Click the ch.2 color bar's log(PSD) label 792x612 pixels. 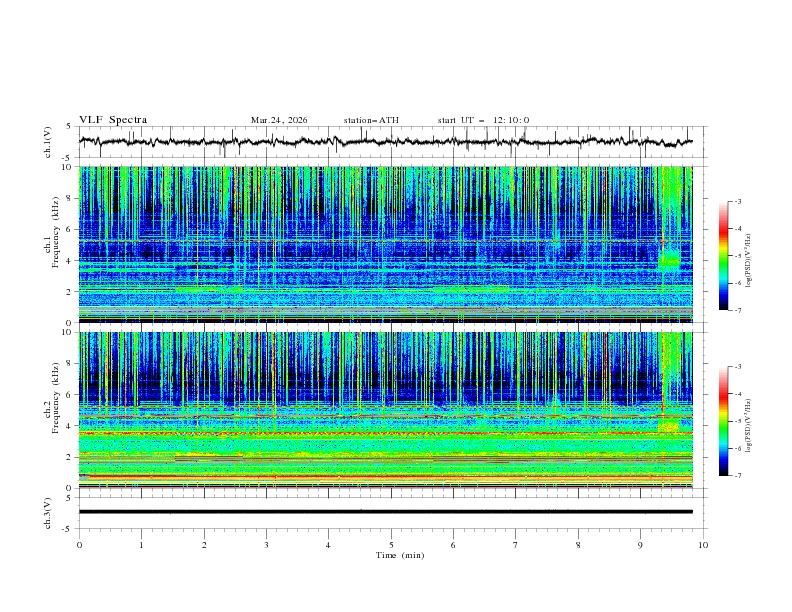click(749, 425)
